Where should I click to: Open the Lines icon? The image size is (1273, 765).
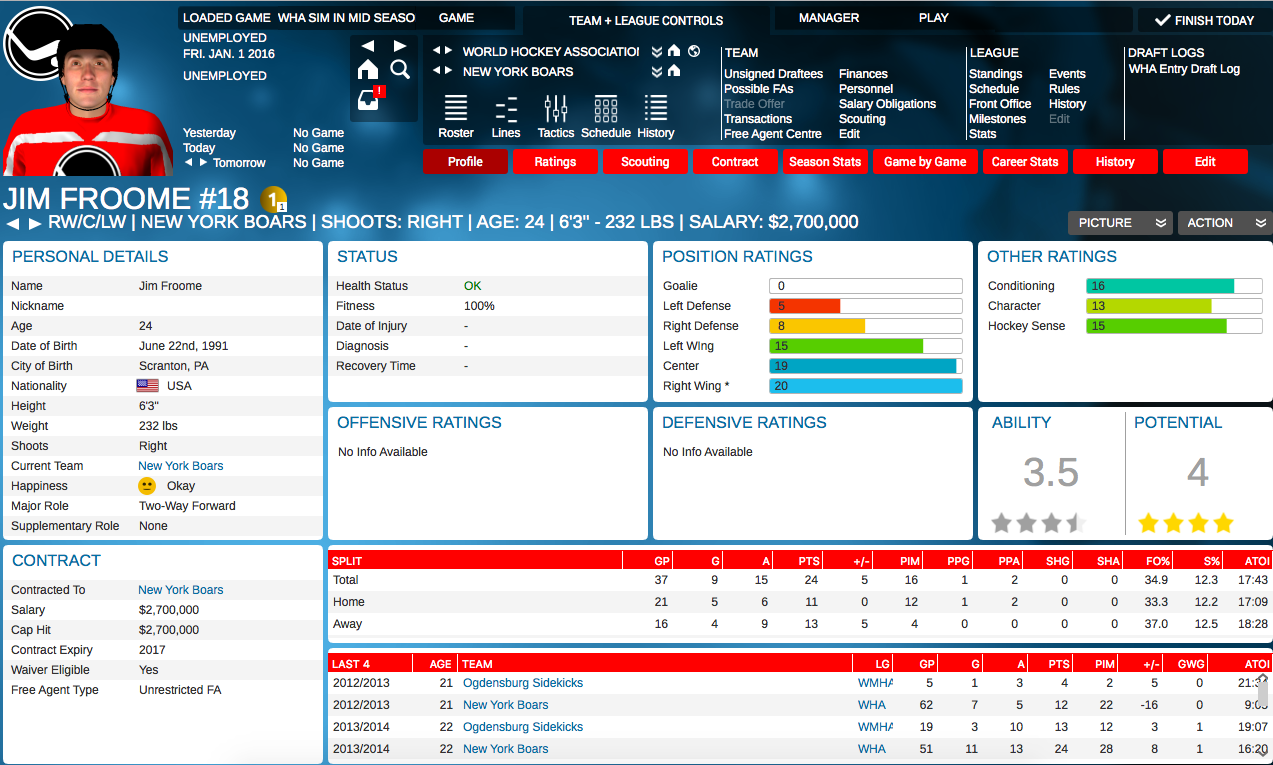505,110
